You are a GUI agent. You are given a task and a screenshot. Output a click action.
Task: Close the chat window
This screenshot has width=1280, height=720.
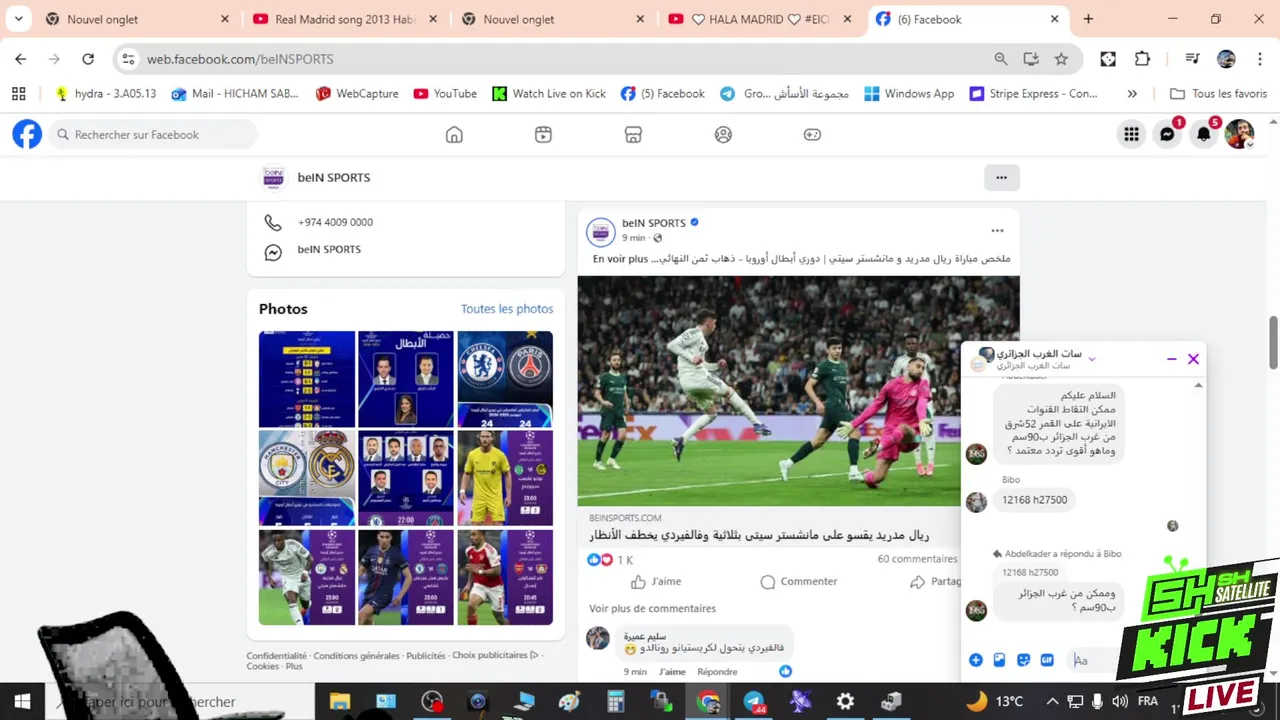(1193, 359)
